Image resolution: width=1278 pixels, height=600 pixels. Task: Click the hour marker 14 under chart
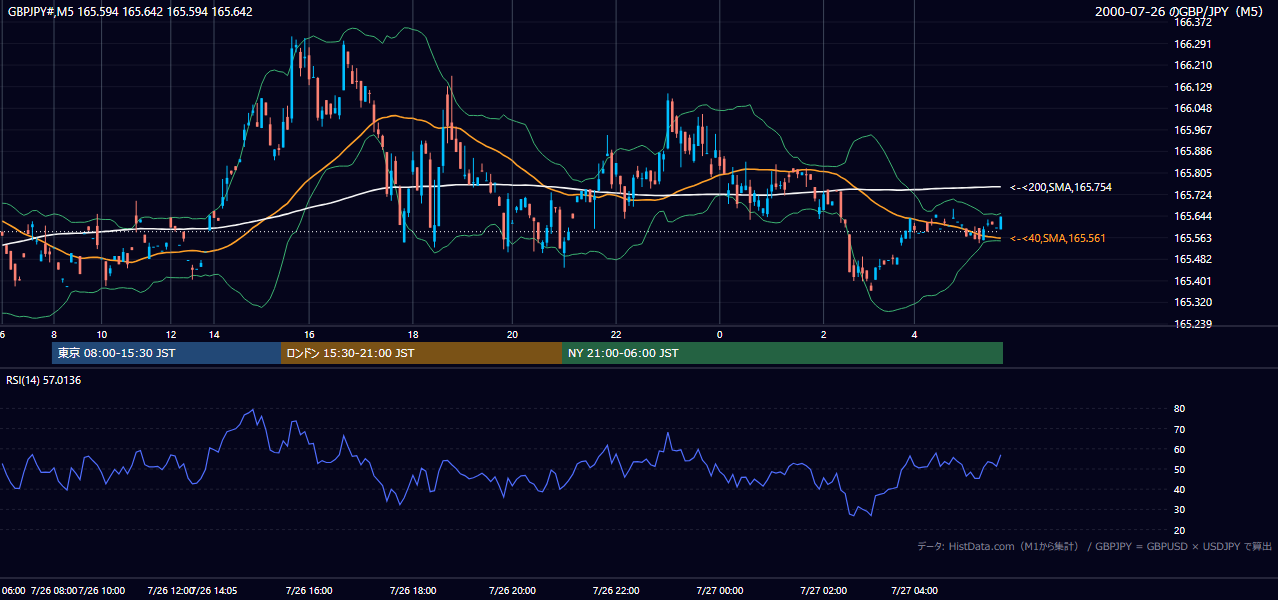click(213, 334)
